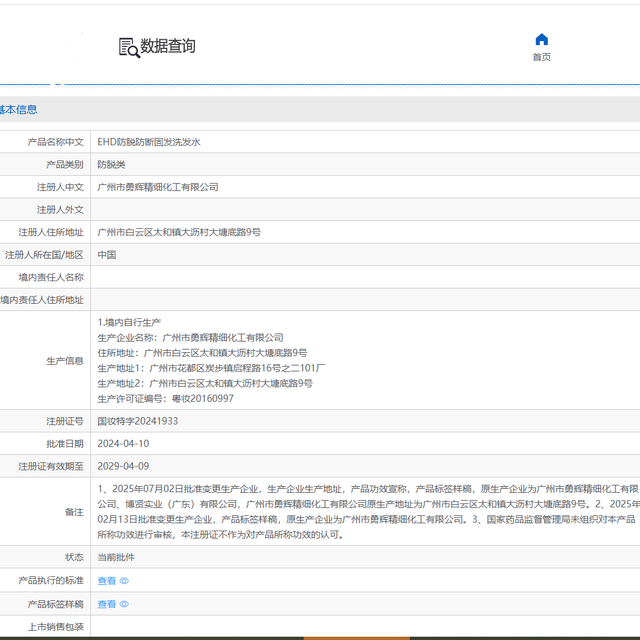Click the 注册人所在国/地区 label
The height and width of the screenshot is (640, 640).
point(44,255)
